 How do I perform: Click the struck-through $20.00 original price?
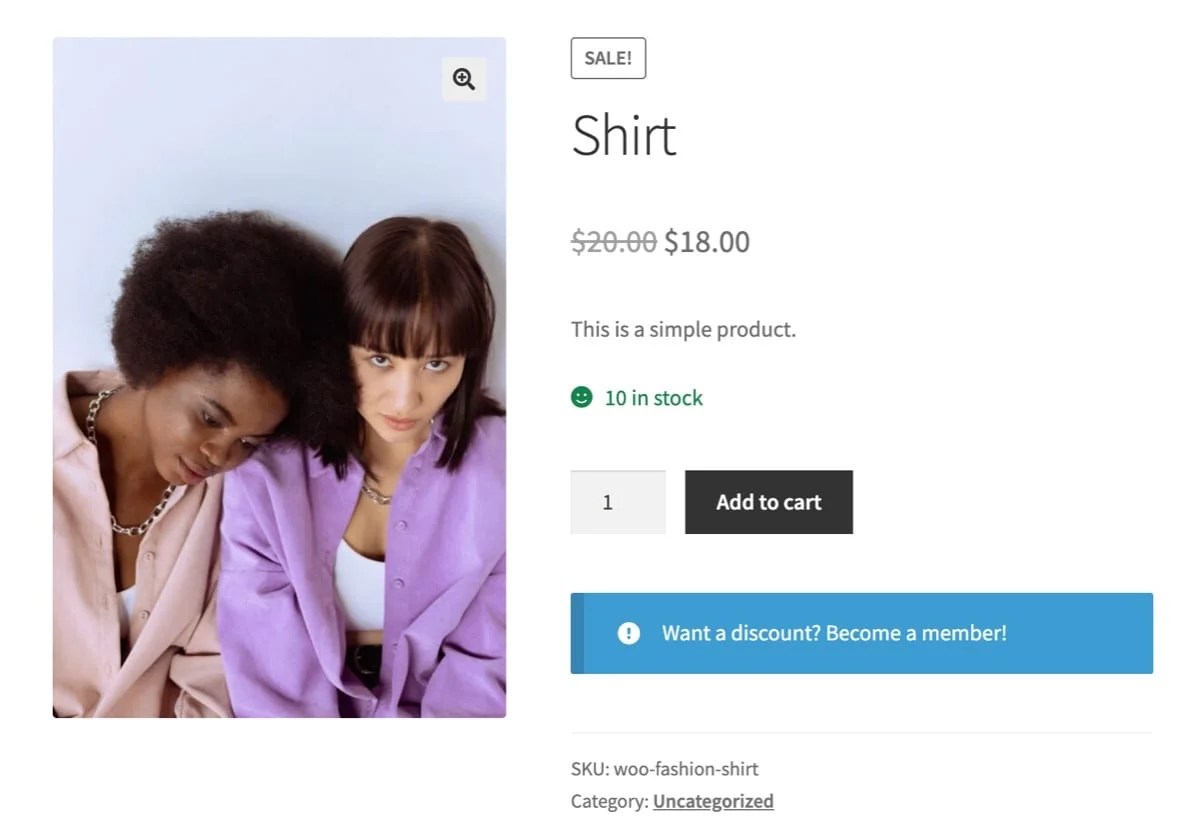coord(613,242)
